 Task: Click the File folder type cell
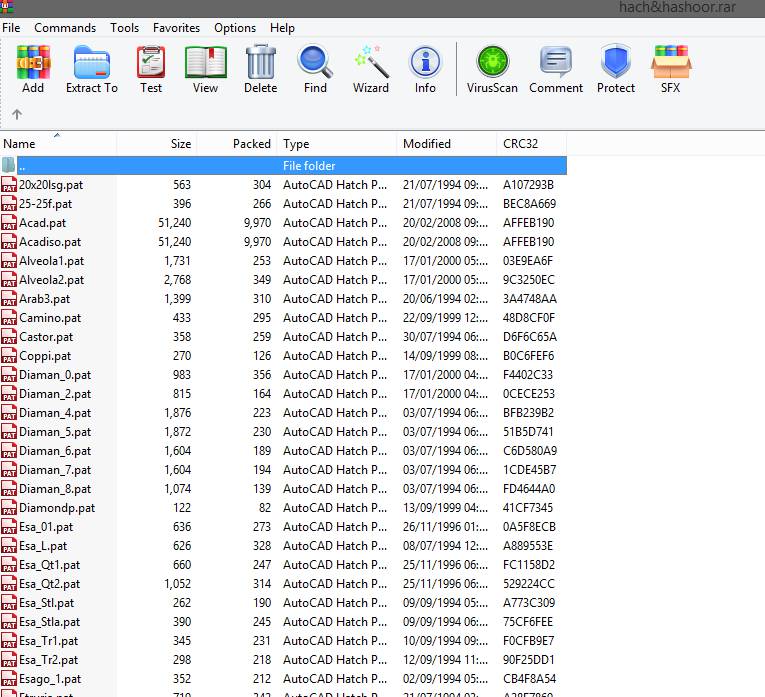(x=309, y=166)
